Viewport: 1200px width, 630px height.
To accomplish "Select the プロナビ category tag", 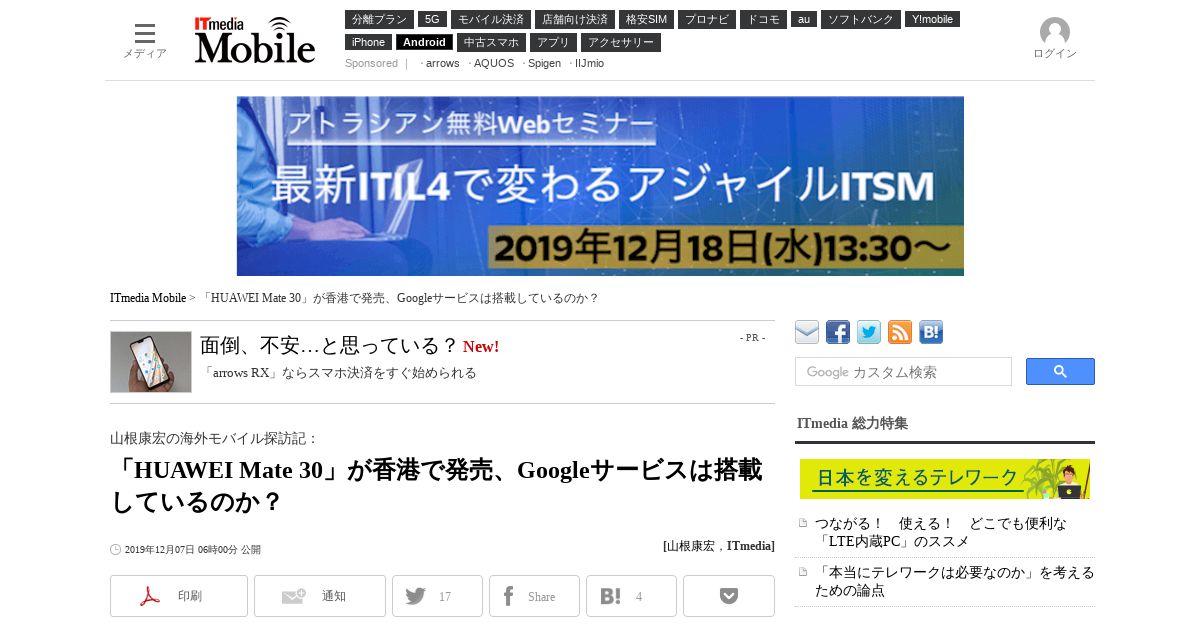I will pyautogui.click(x=707, y=19).
